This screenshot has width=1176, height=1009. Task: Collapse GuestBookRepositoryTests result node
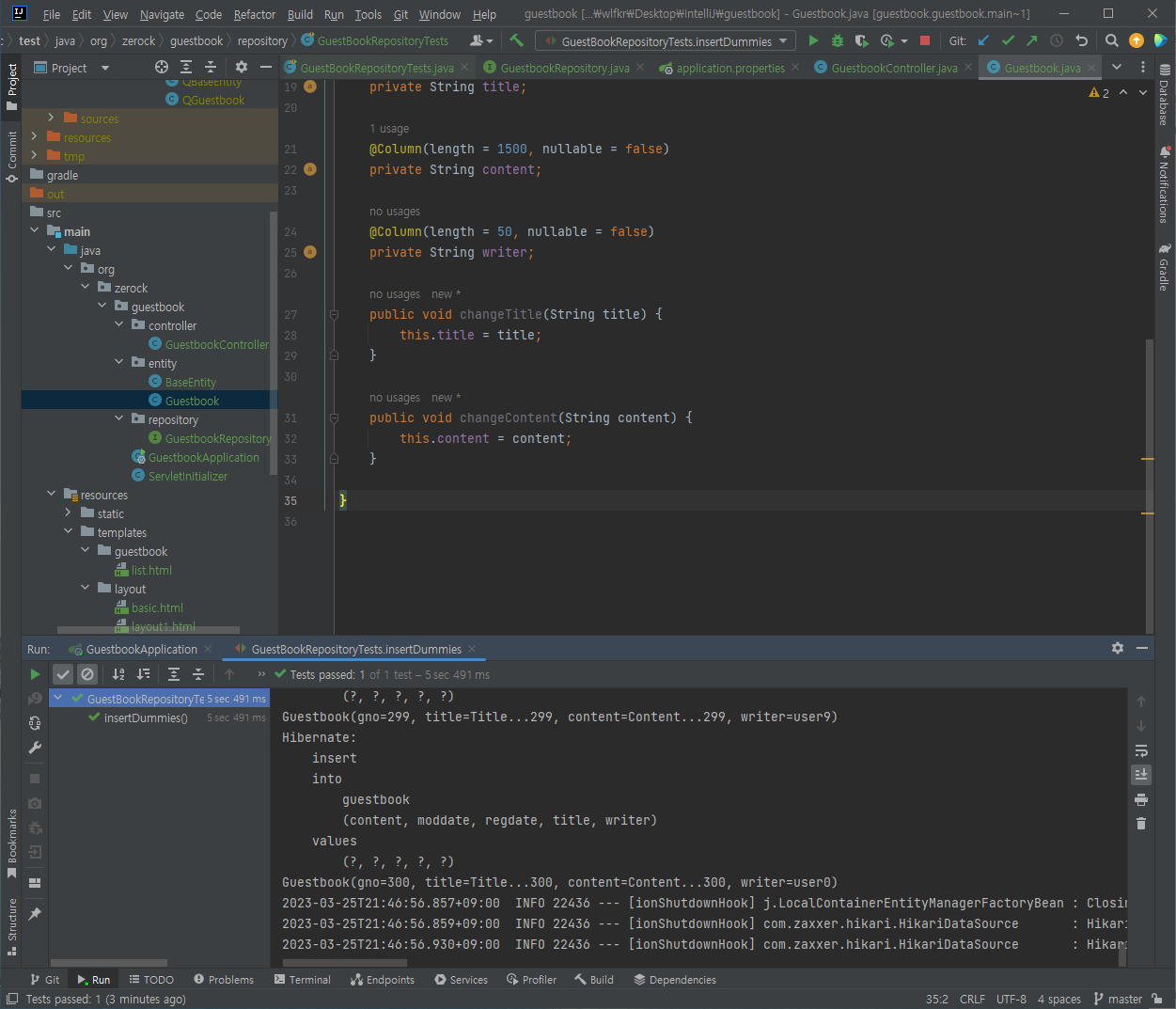[x=58, y=699]
